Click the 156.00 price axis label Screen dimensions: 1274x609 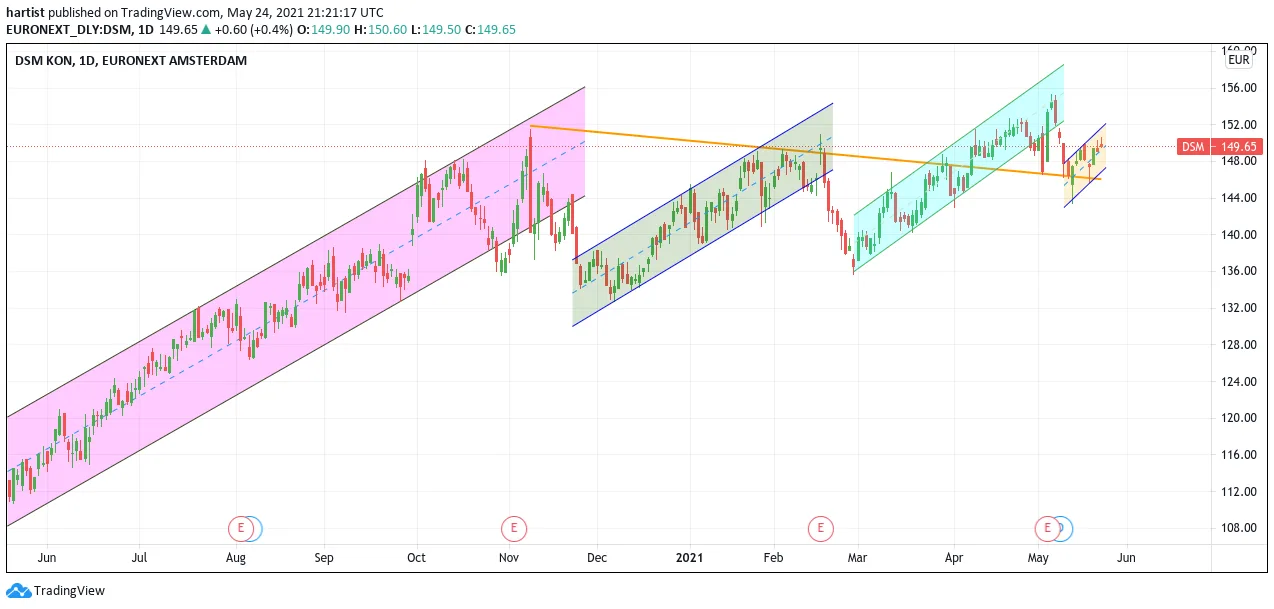click(x=1241, y=88)
